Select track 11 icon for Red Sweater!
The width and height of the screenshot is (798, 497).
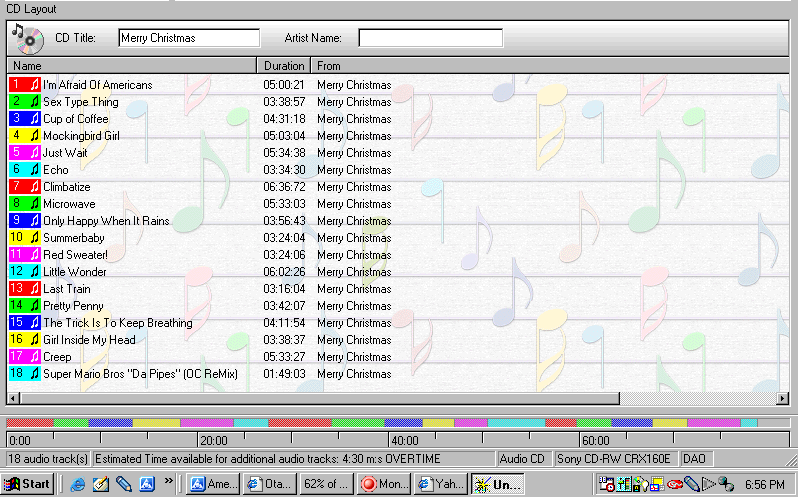(x=25, y=254)
